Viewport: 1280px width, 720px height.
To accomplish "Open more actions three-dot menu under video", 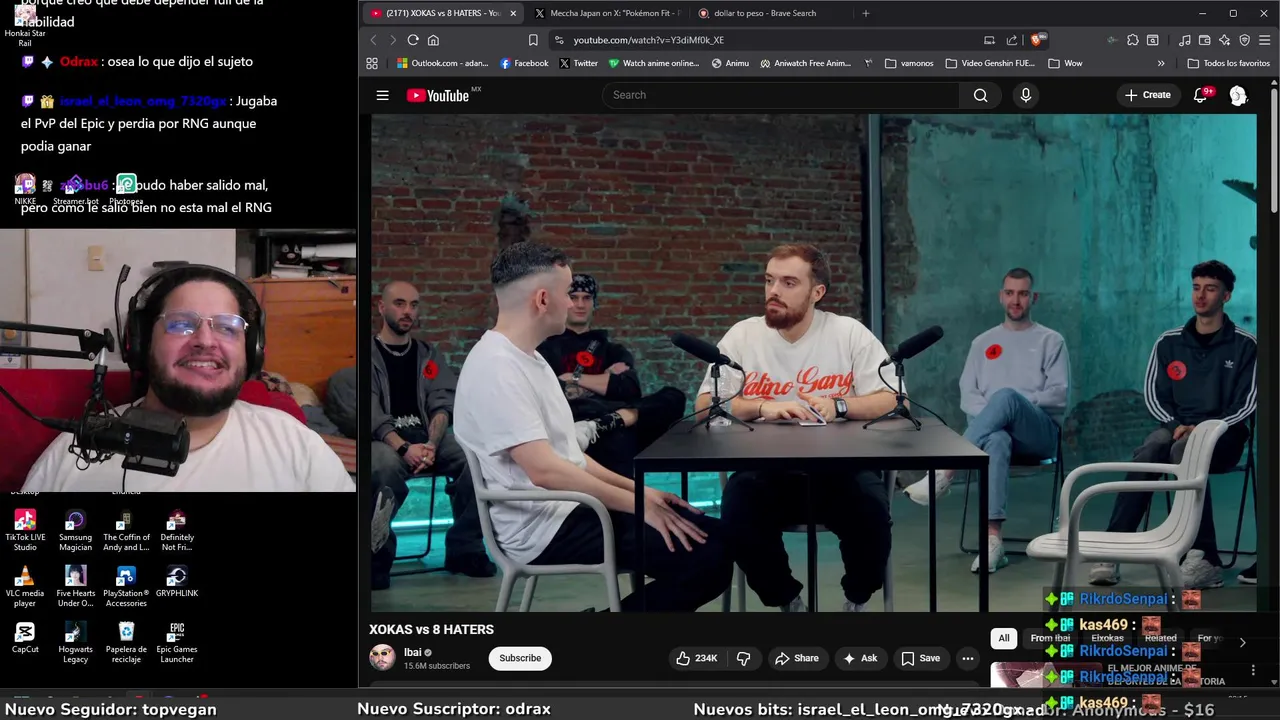I will [x=967, y=658].
